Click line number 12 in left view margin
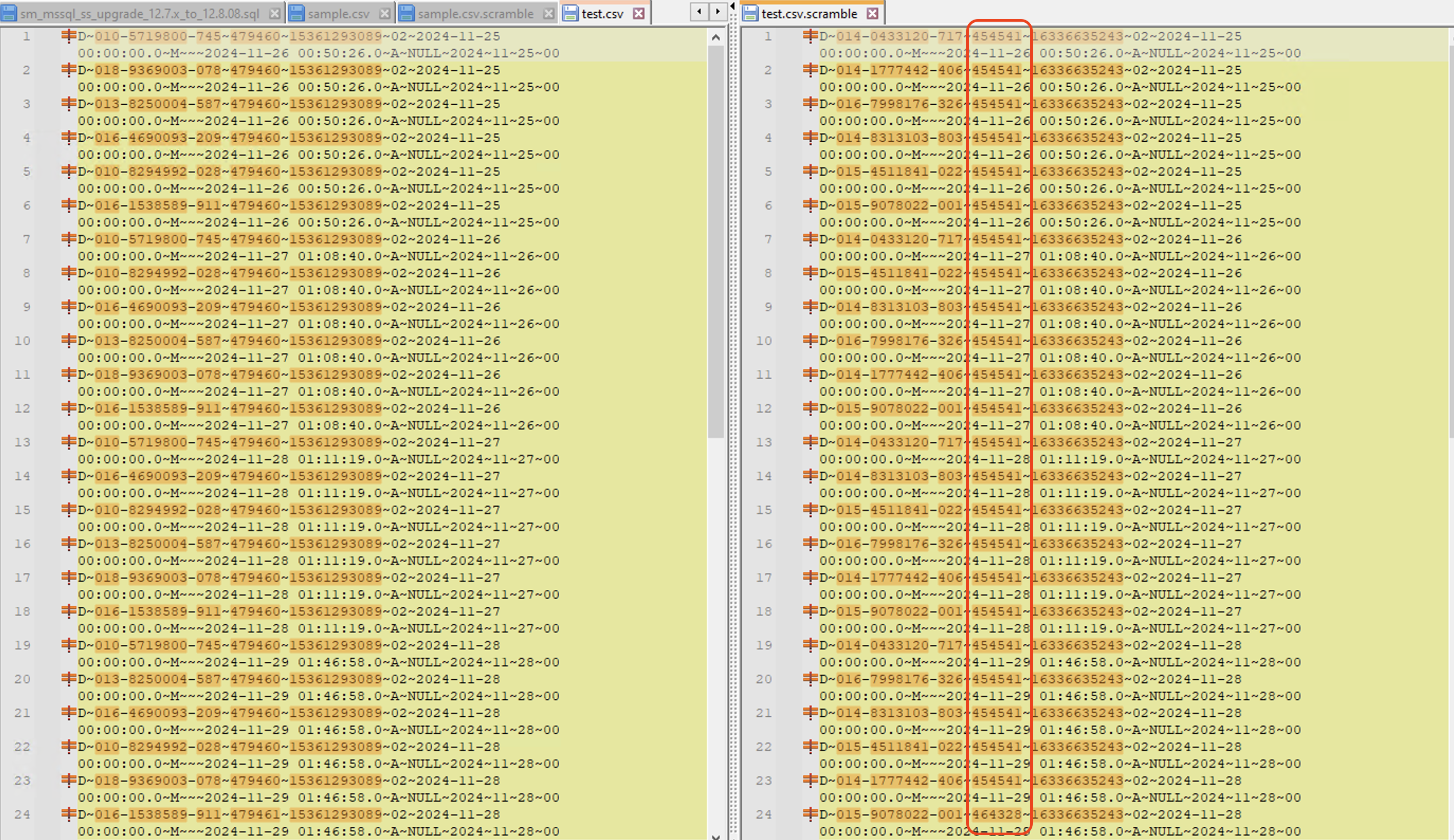The height and width of the screenshot is (840, 1454). 23,408
